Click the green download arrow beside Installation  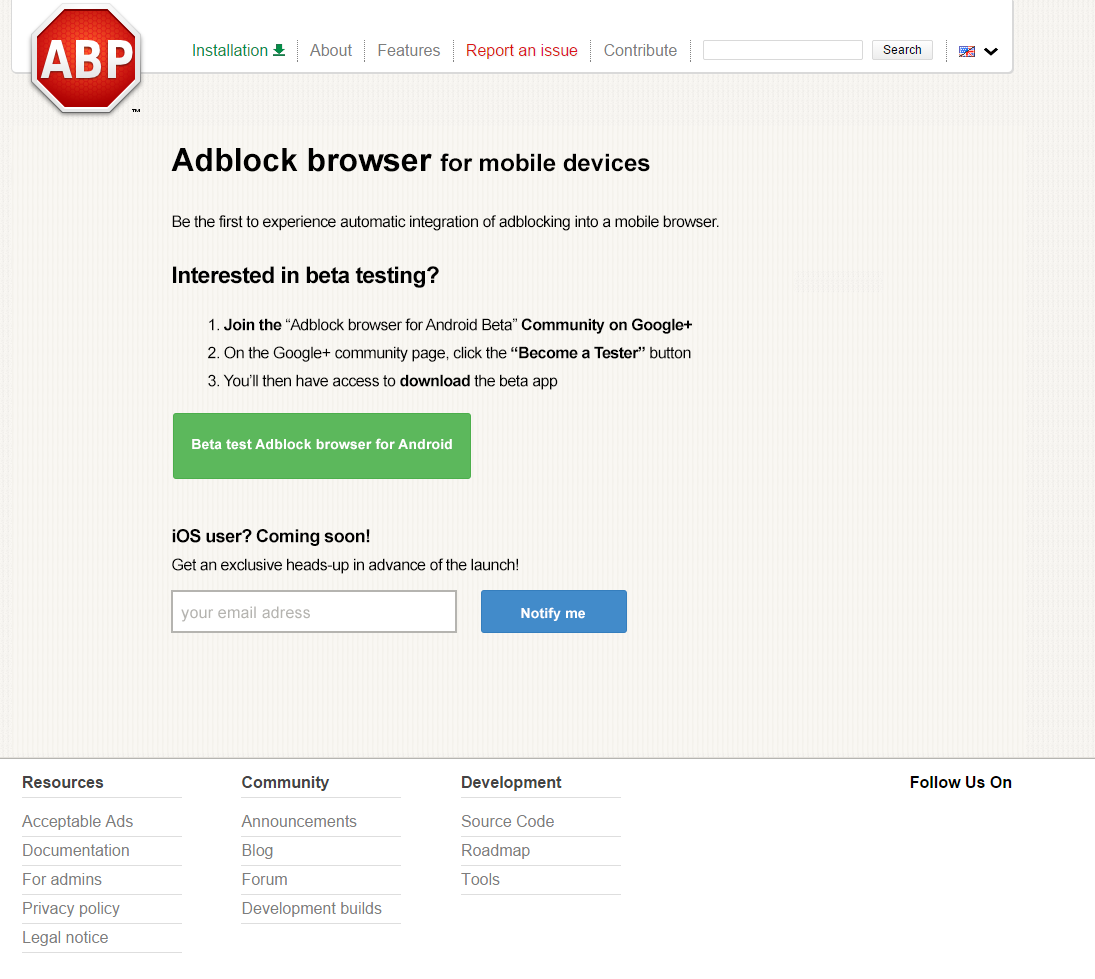click(279, 50)
